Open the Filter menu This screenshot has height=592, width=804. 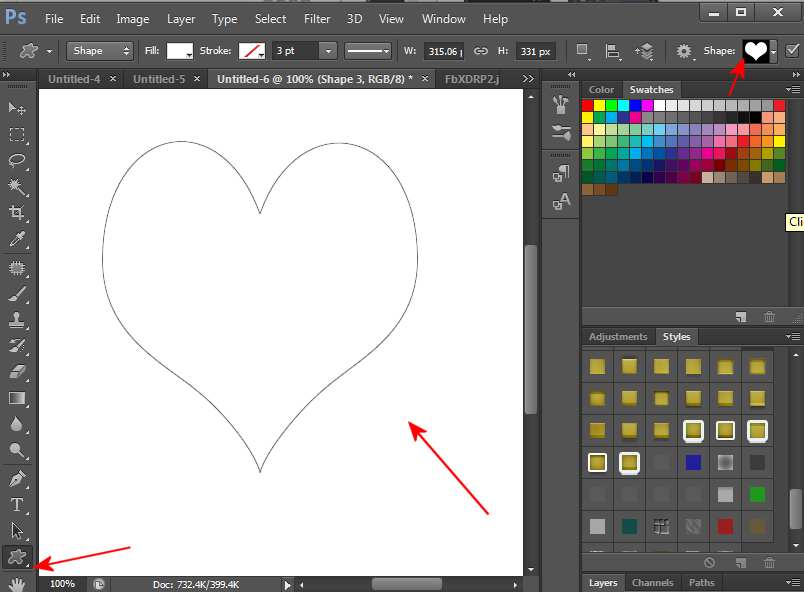317,19
